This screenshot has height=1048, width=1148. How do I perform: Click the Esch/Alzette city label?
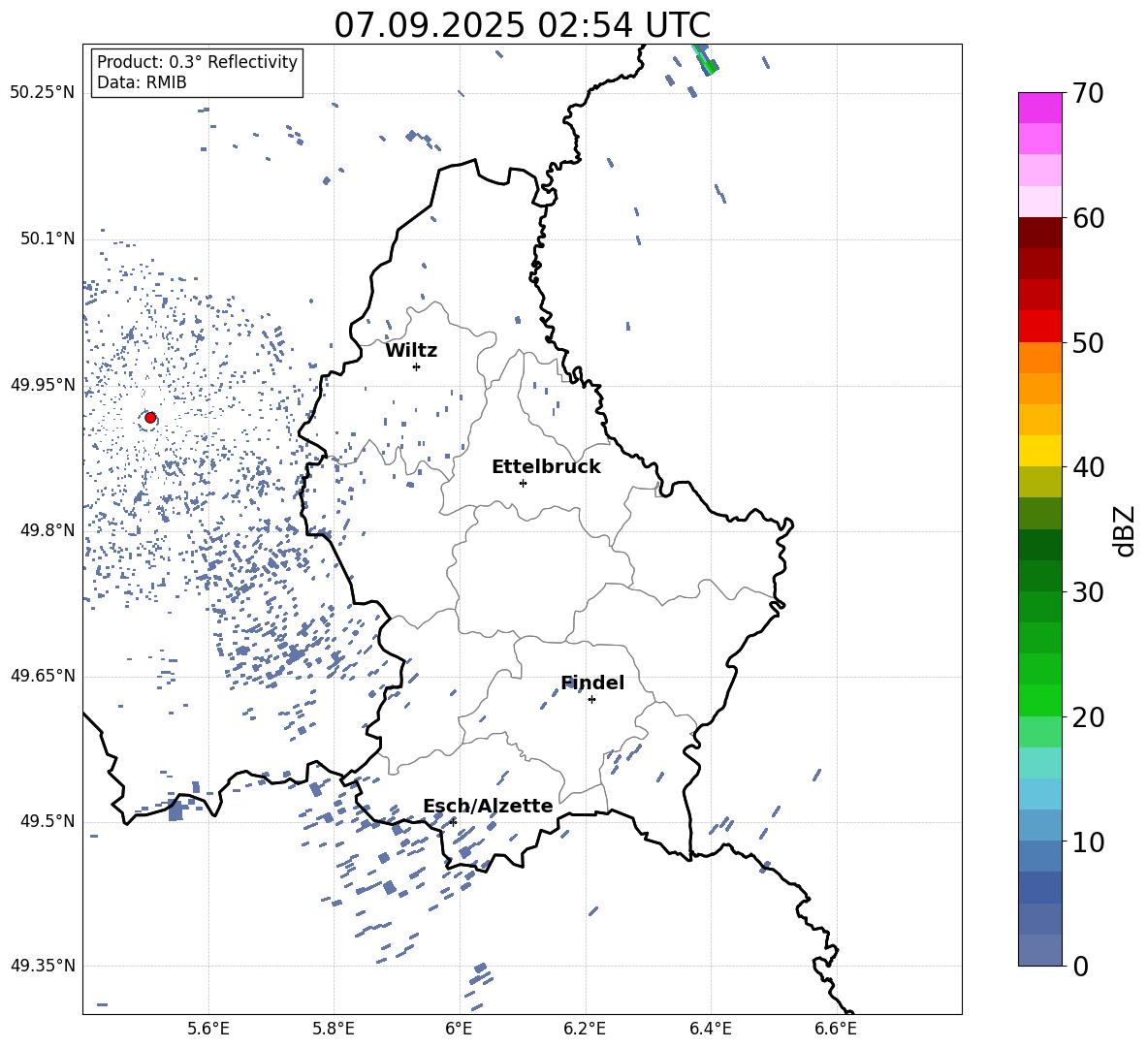pos(488,806)
